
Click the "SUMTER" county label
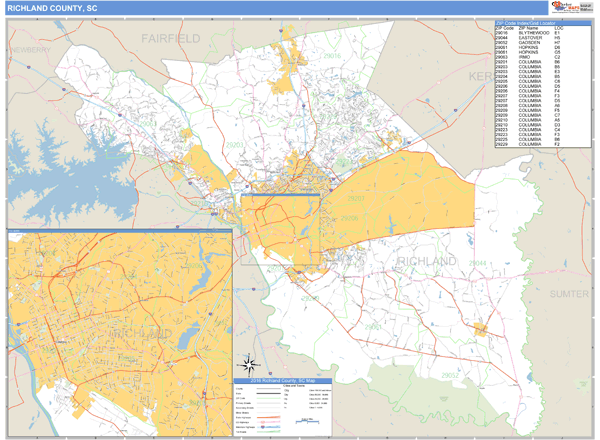tap(569, 294)
